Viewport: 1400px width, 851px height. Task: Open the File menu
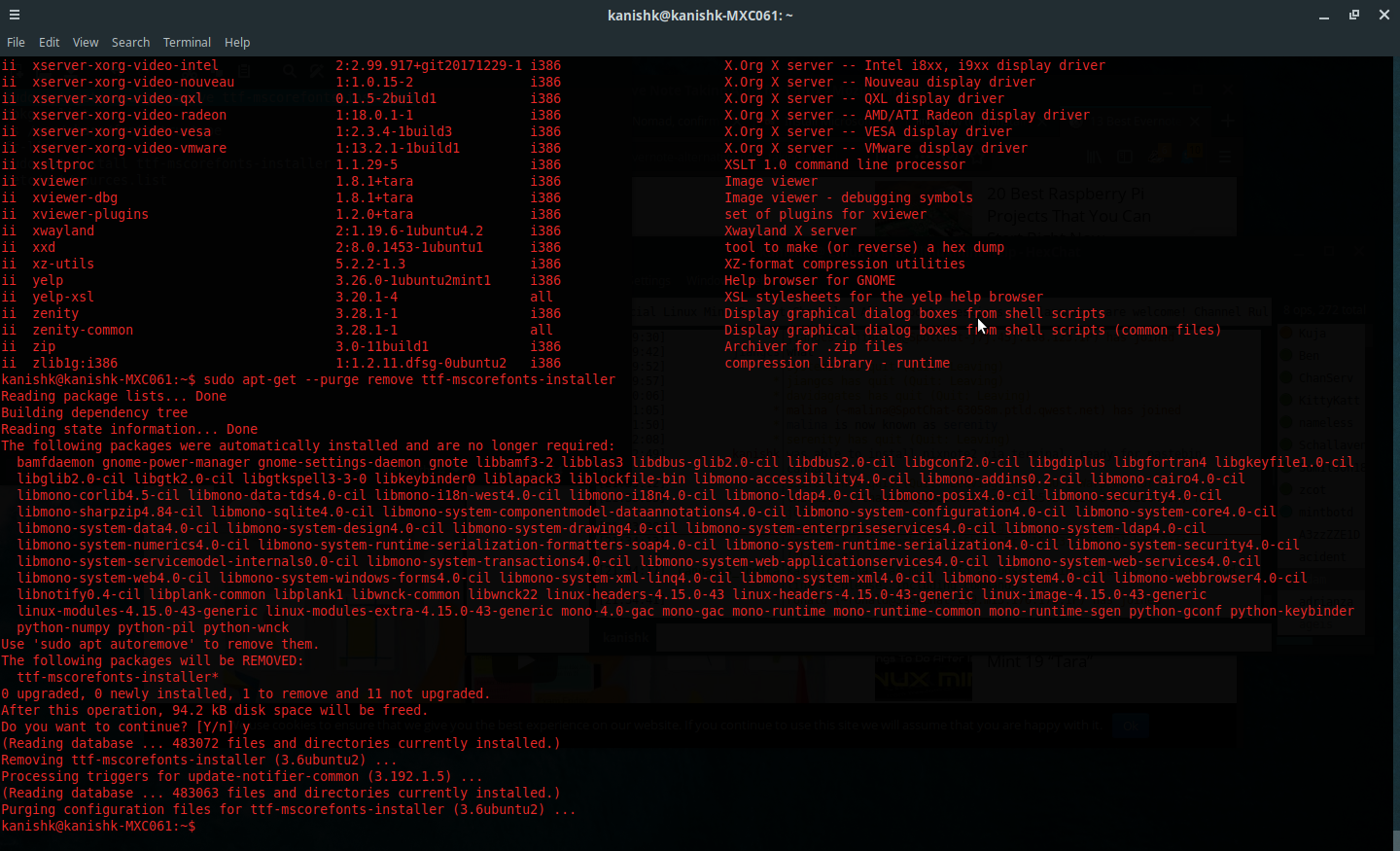16,43
